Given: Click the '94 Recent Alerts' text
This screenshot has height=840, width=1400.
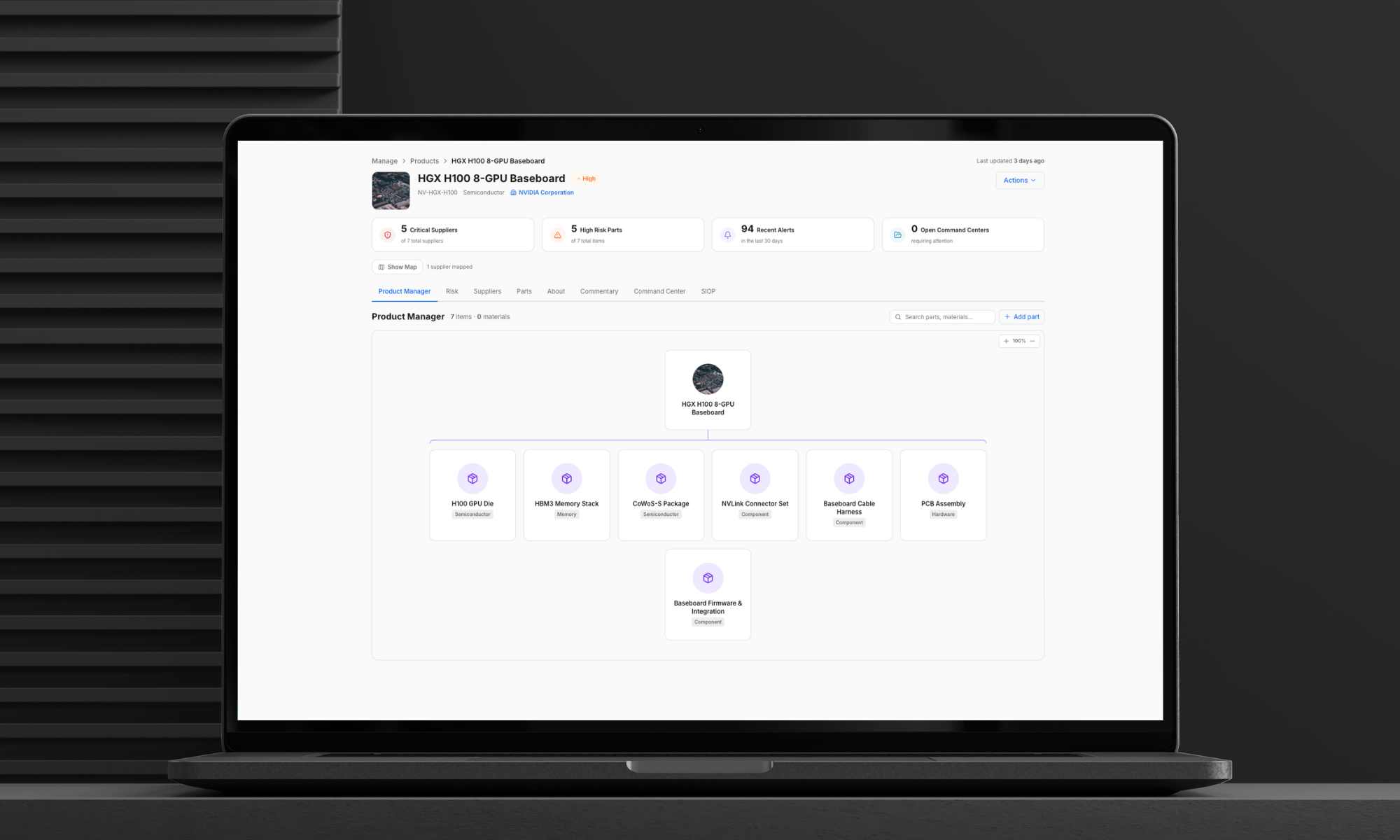Looking at the screenshot, I should tap(768, 230).
